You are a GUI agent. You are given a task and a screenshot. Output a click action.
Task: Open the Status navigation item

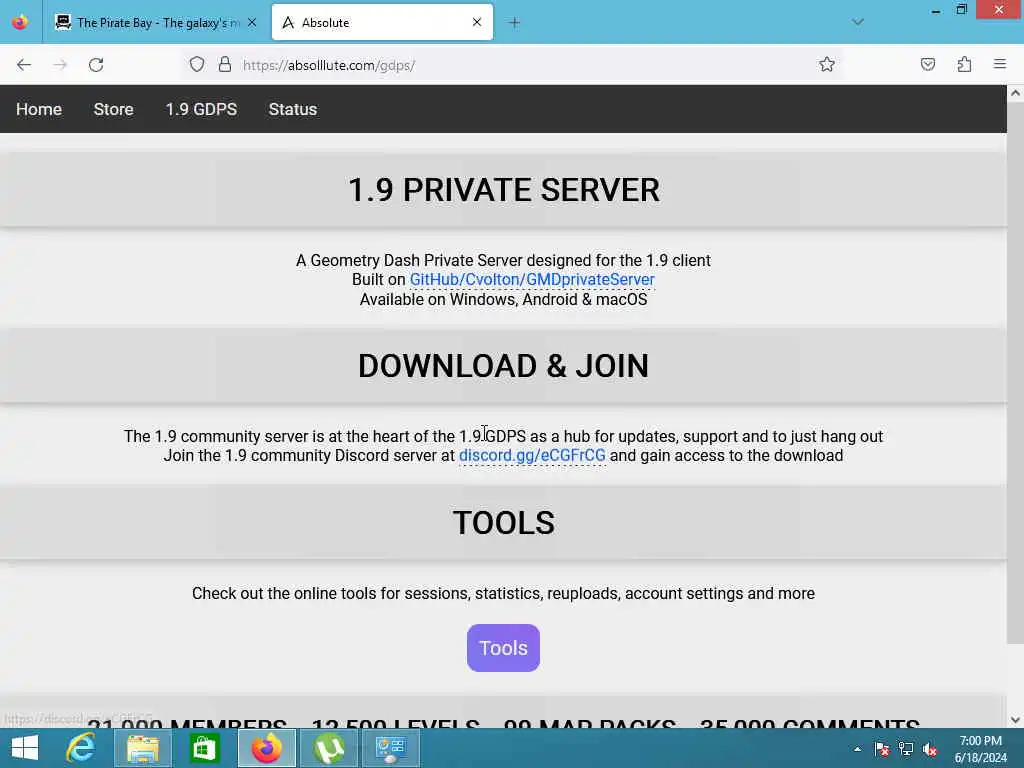point(293,109)
